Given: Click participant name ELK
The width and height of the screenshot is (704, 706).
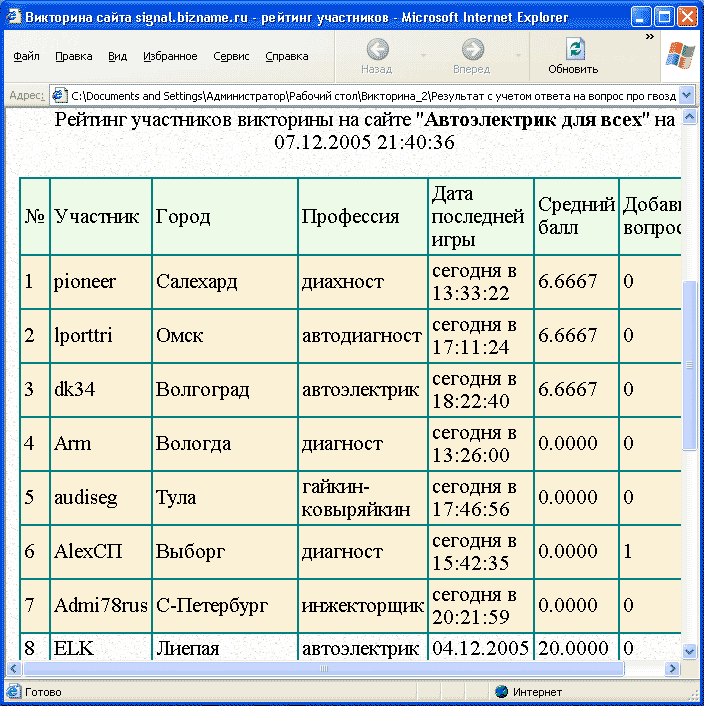Looking at the screenshot, I should tap(74, 649).
